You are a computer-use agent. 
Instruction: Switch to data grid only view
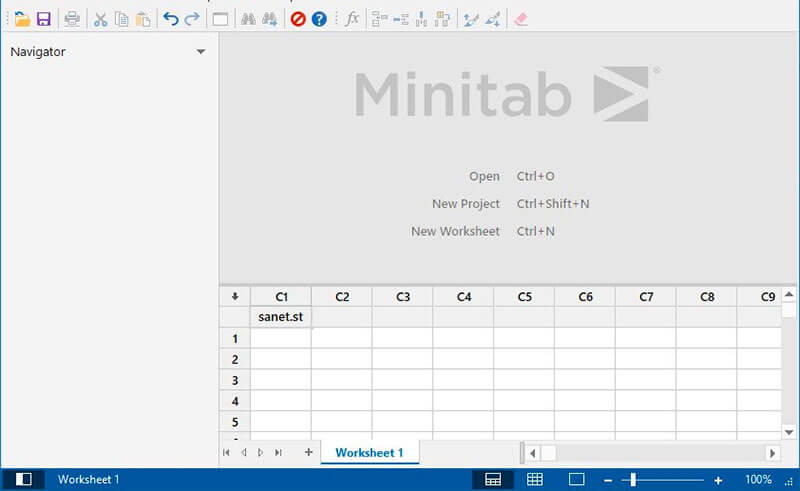point(535,479)
